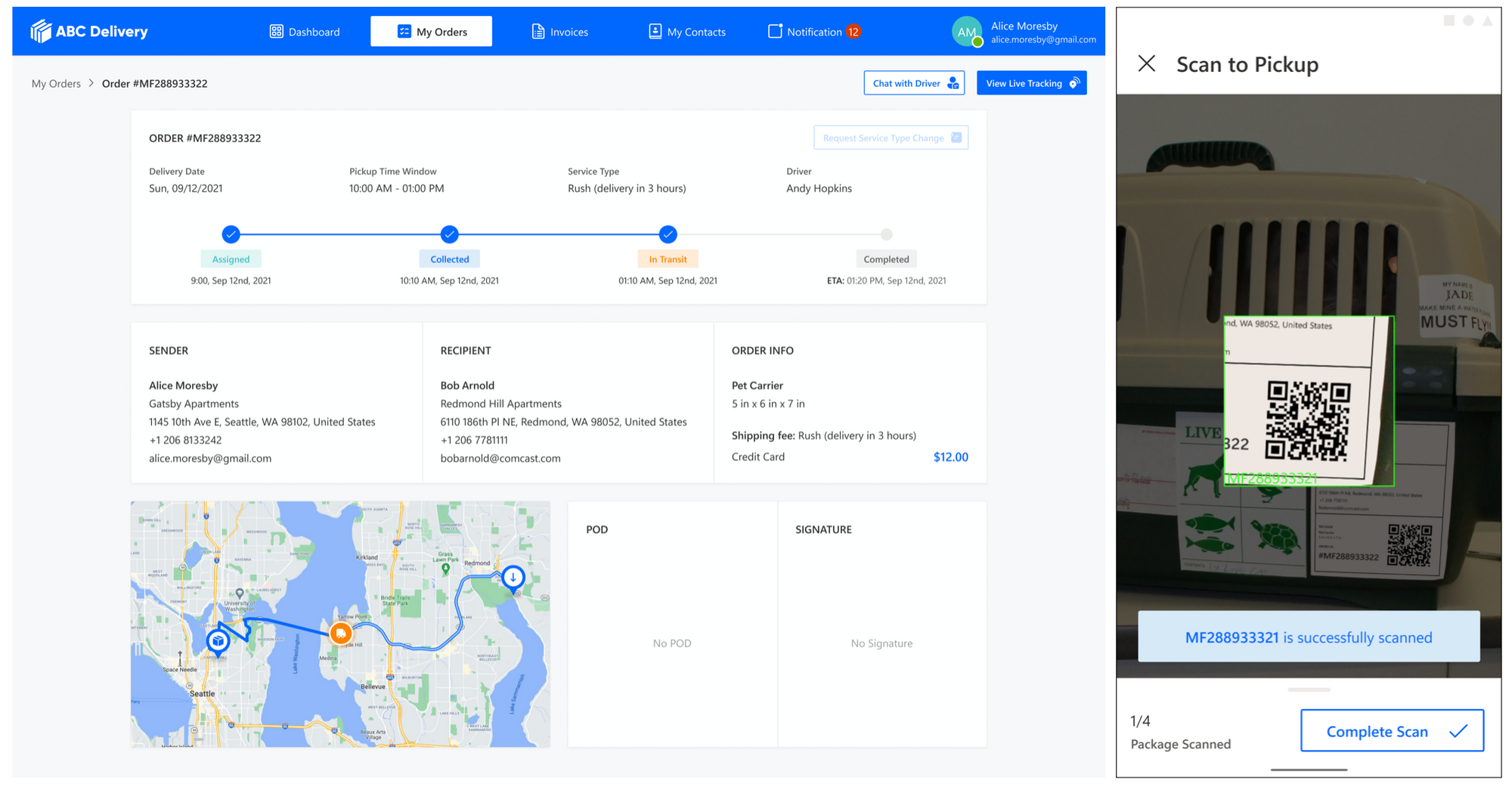Close the Scan to Pickup panel
The image size is (1512, 787).
pos(1147,64)
